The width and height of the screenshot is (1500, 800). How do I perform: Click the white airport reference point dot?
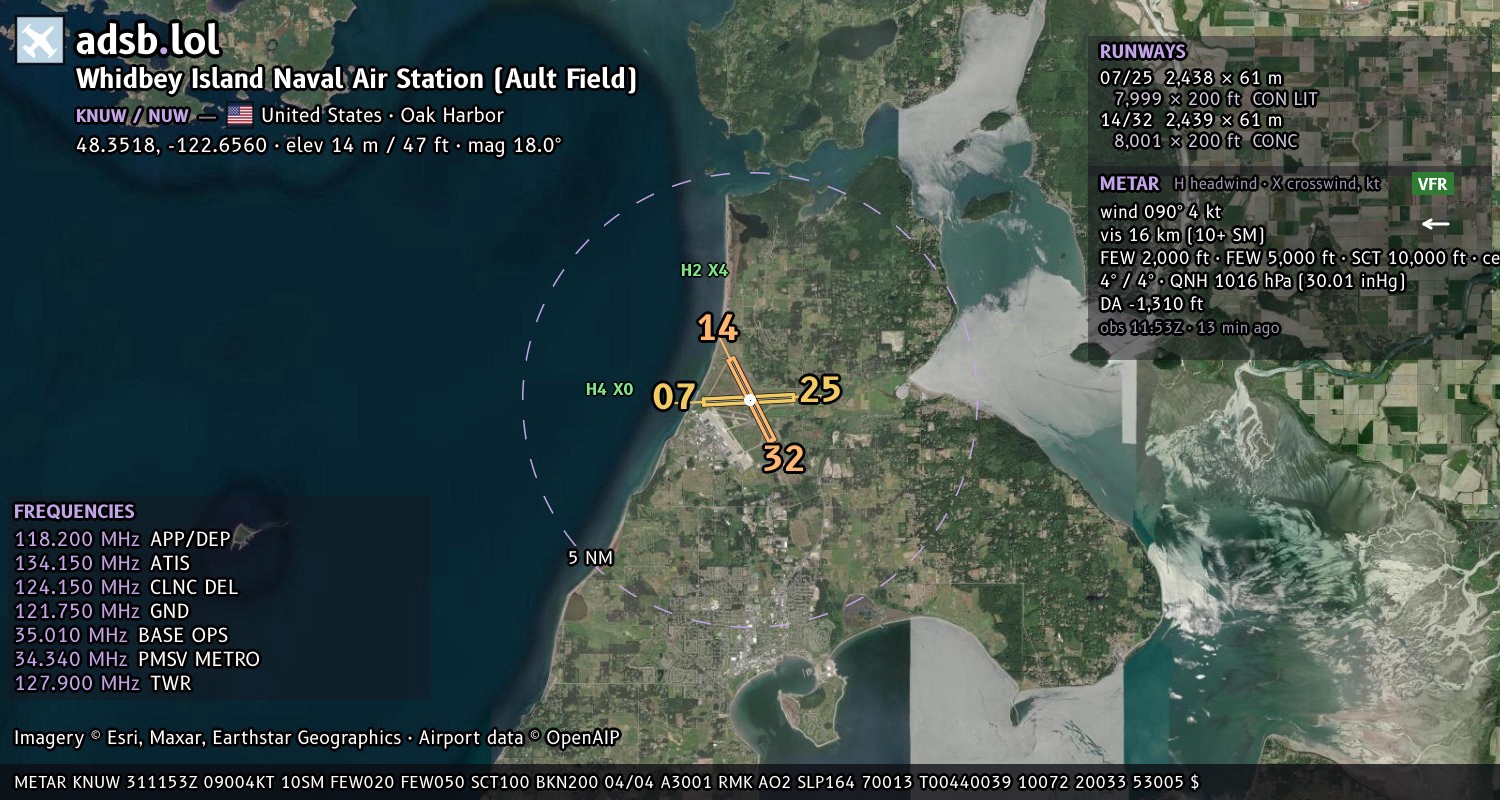(x=750, y=400)
